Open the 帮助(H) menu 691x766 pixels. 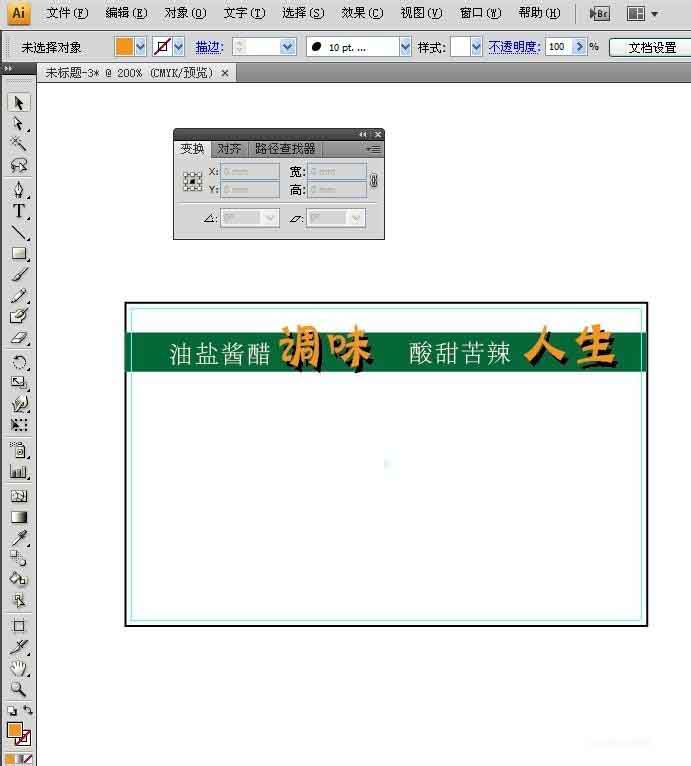pos(540,13)
